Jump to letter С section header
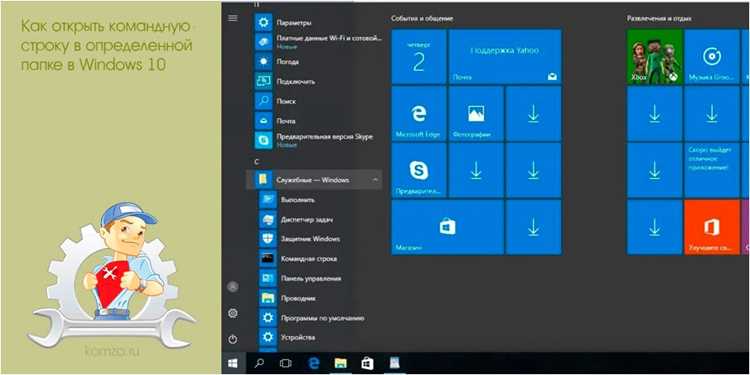Screen dimensions: 750x375 [257, 161]
